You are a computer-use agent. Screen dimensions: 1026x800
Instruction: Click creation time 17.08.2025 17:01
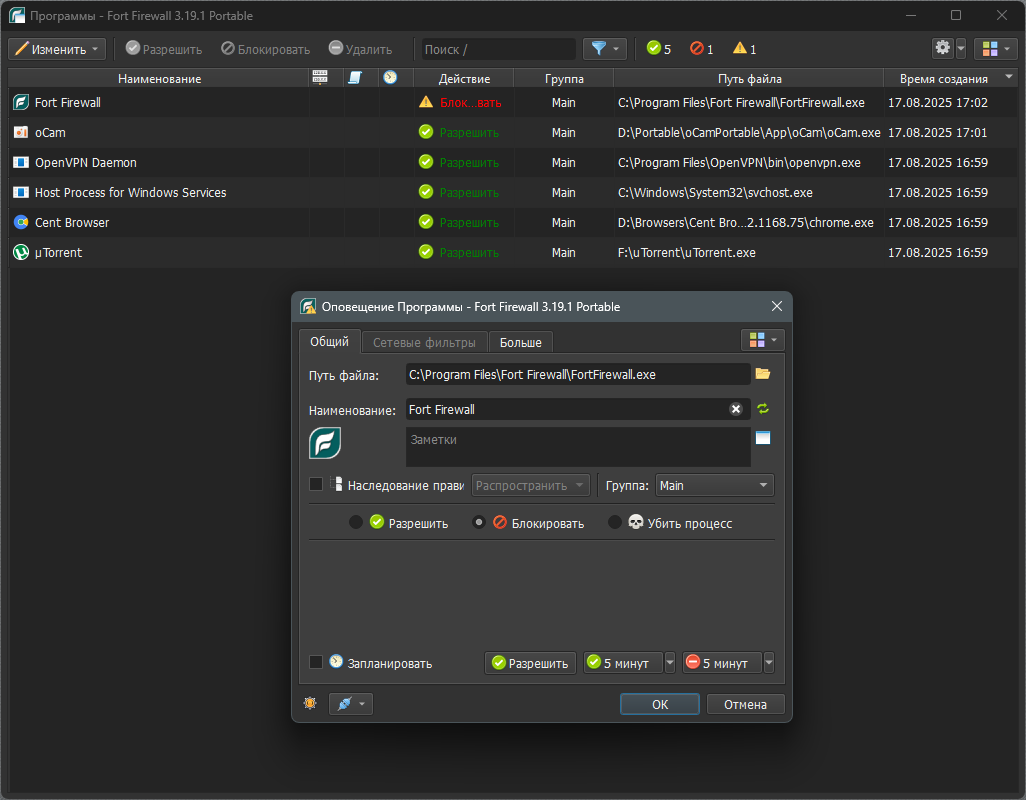tap(937, 132)
